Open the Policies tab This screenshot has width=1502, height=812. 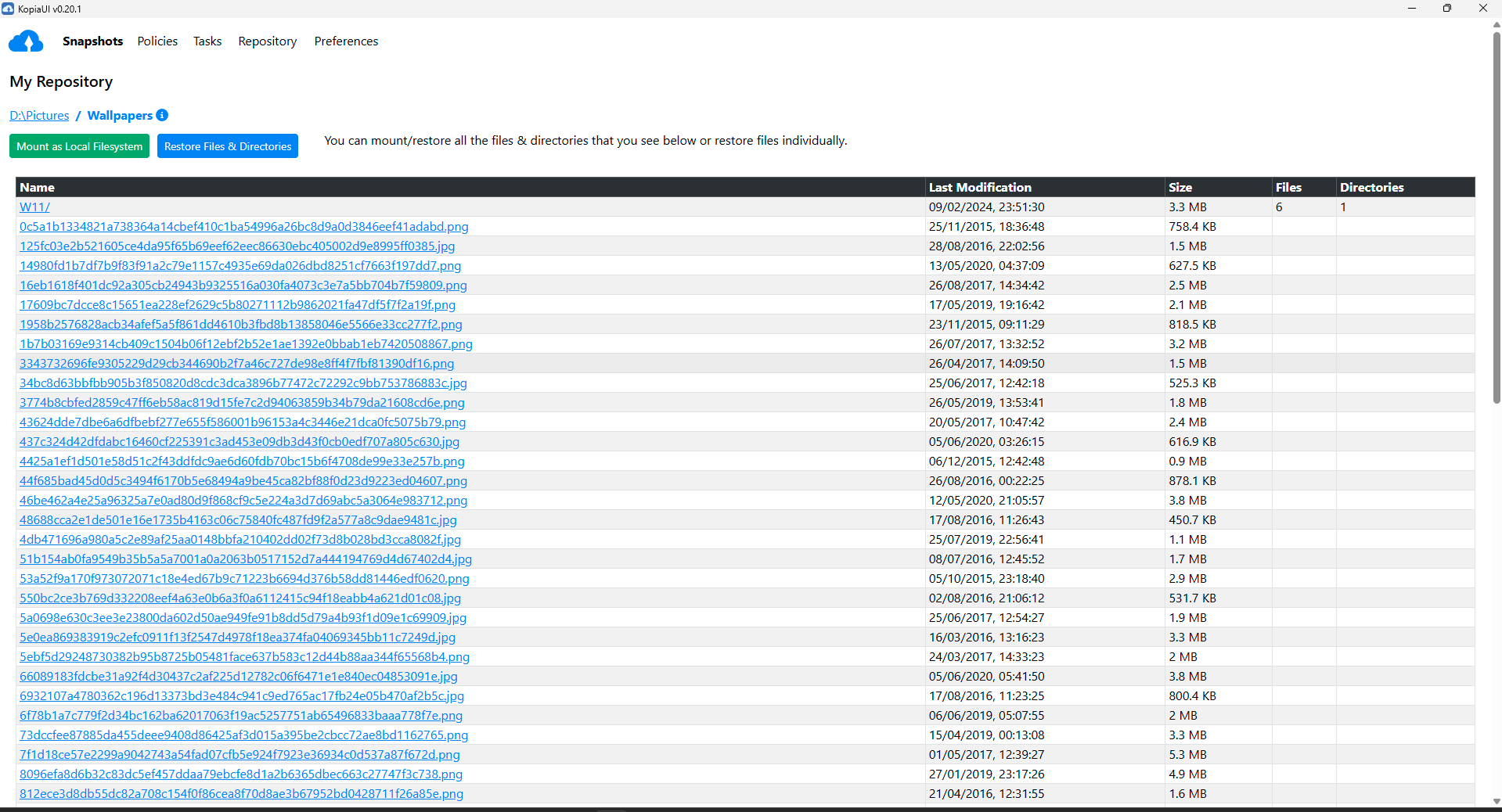coord(157,41)
